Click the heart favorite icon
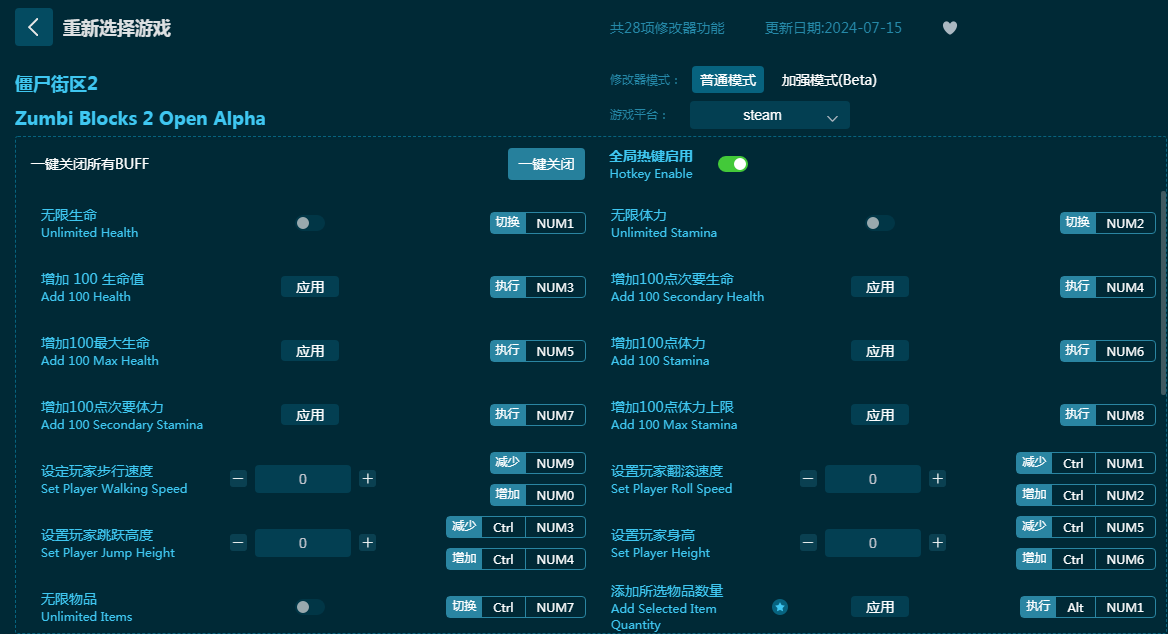This screenshot has height=634, width=1168. click(950, 28)
